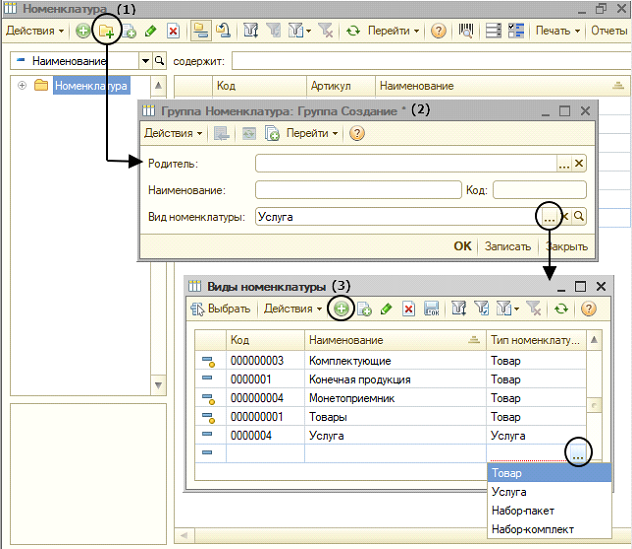The width and height of the screenshot is (632, 549).
Task: Click Закрыть button in group form
Action: click(566, 246)
